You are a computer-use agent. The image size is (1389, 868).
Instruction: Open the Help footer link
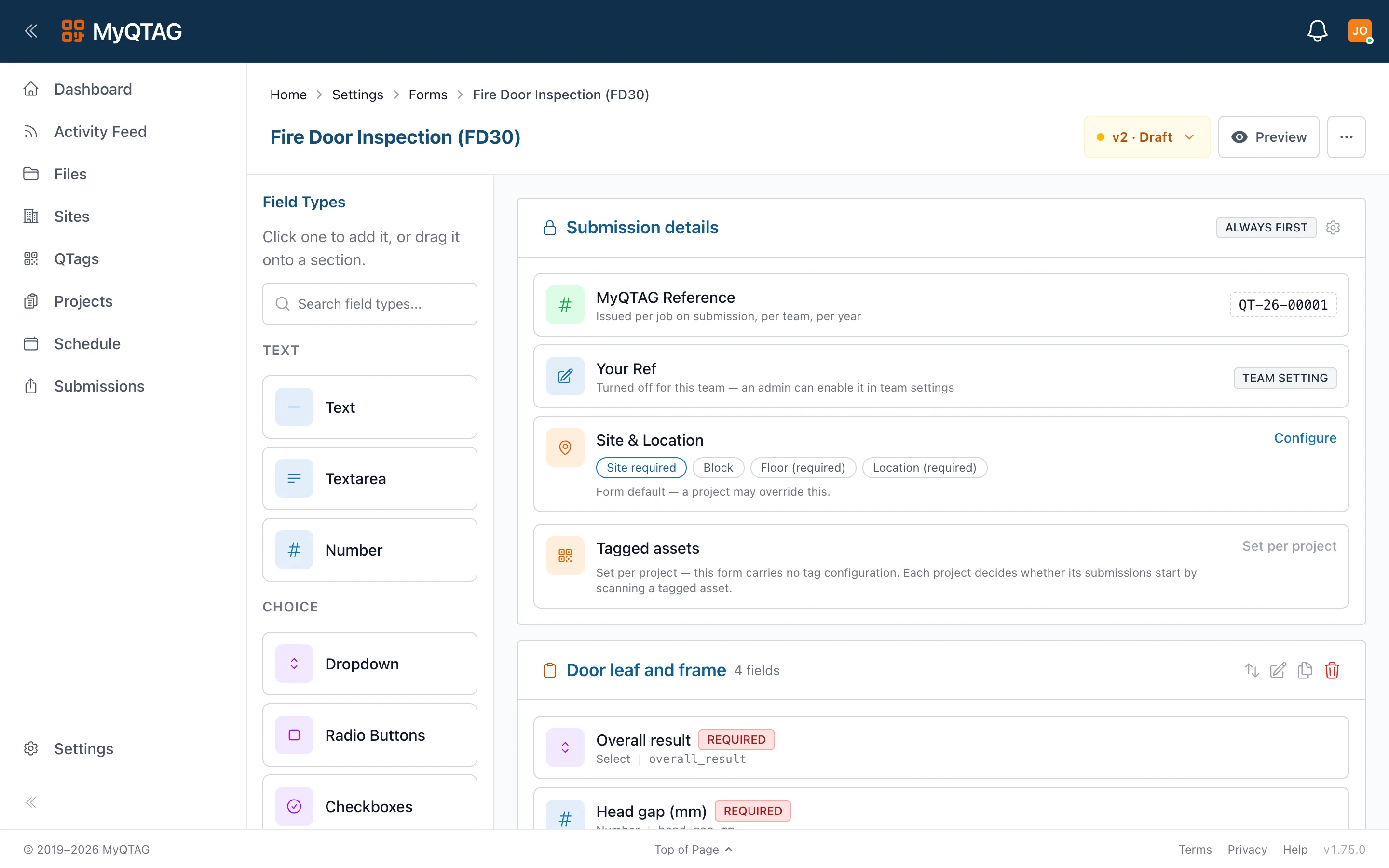[1295, 850]
